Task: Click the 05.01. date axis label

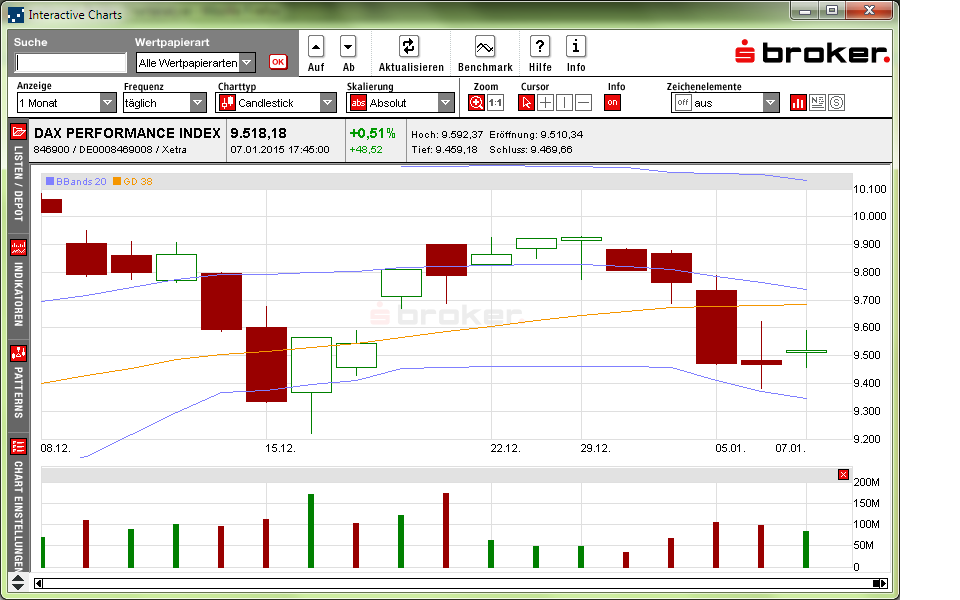Action: (730, 448)
